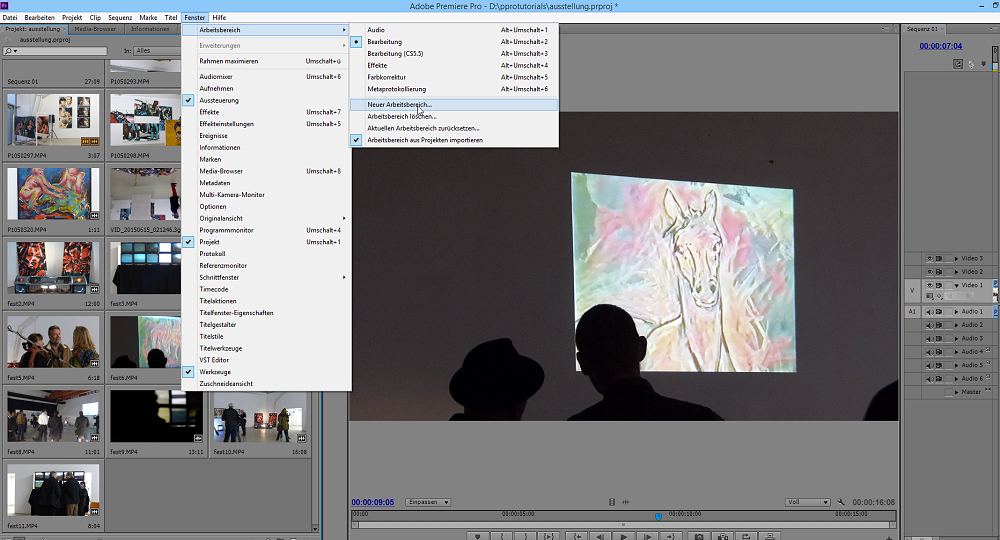
Task: Click the Premiere Pro application icon in title bar
Action: pyautogui.click(x=4, y=5)
